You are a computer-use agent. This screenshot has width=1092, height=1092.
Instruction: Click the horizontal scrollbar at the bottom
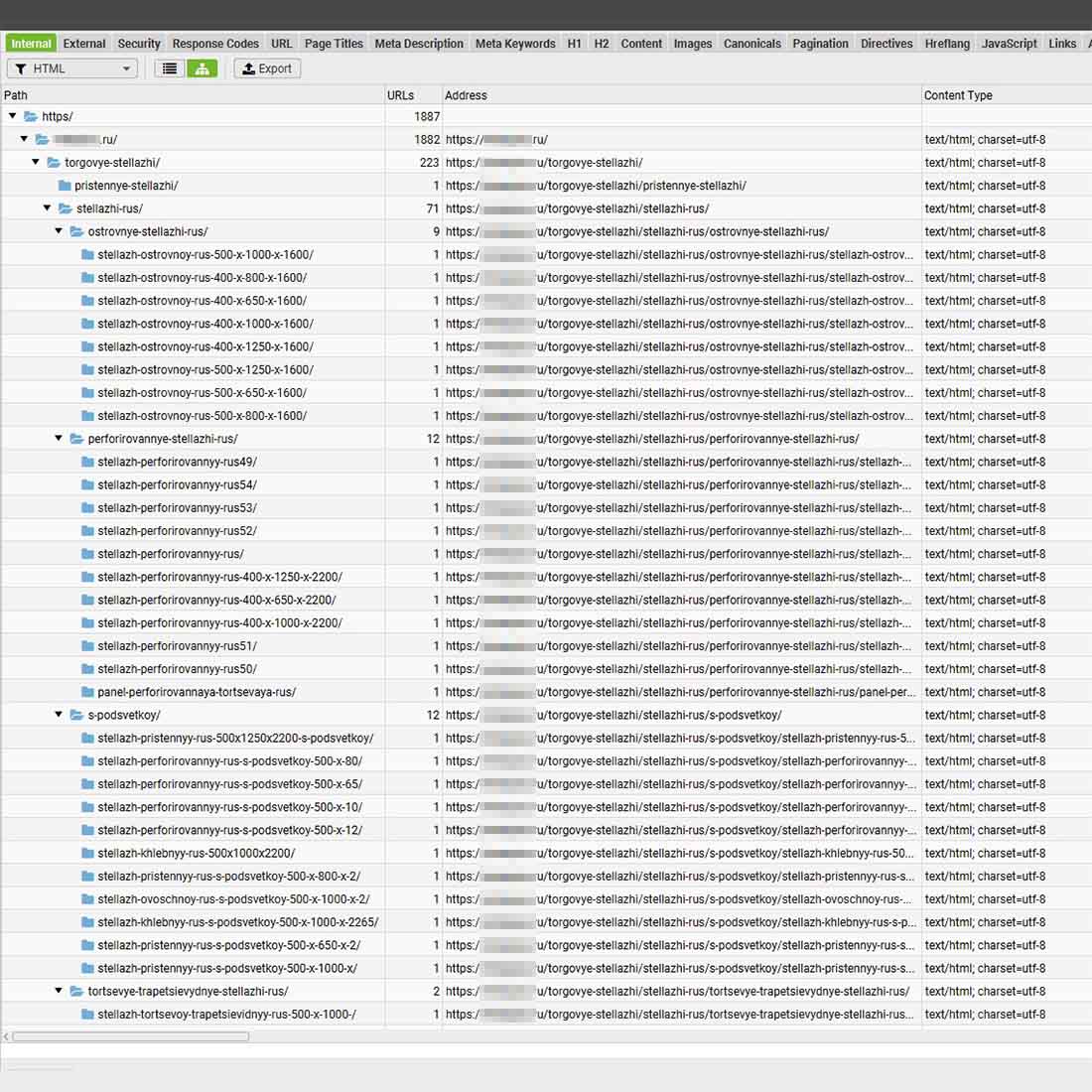click(x=129, y=1036)
